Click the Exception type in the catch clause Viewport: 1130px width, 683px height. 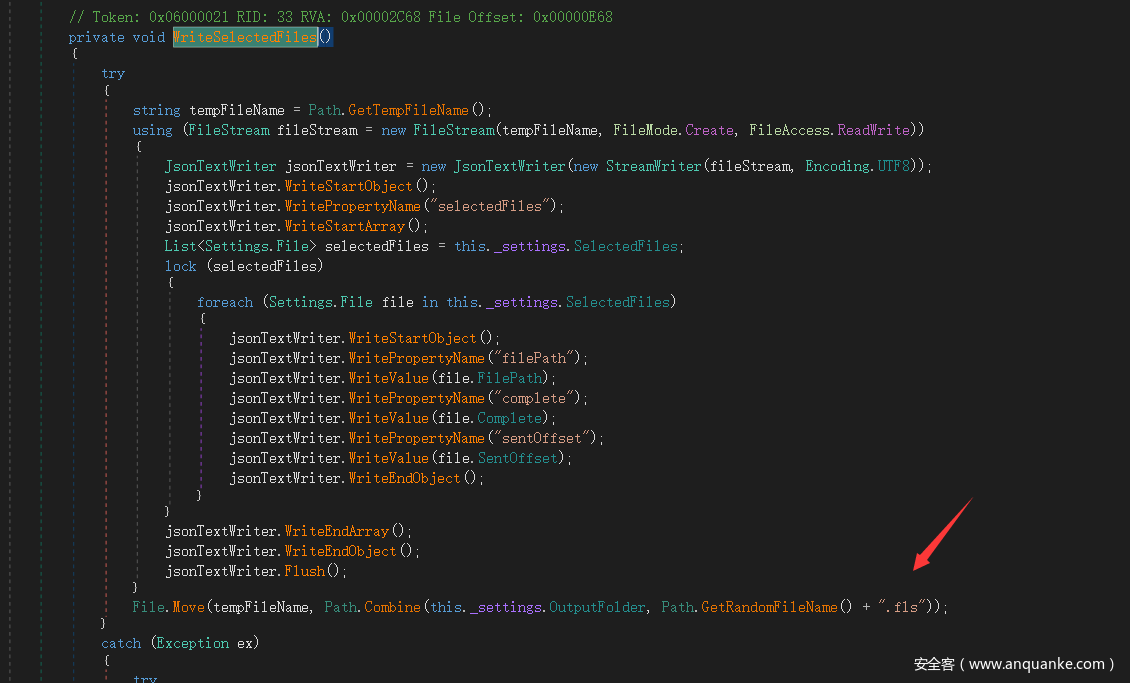pyautogui.click(x=193, y=643)
